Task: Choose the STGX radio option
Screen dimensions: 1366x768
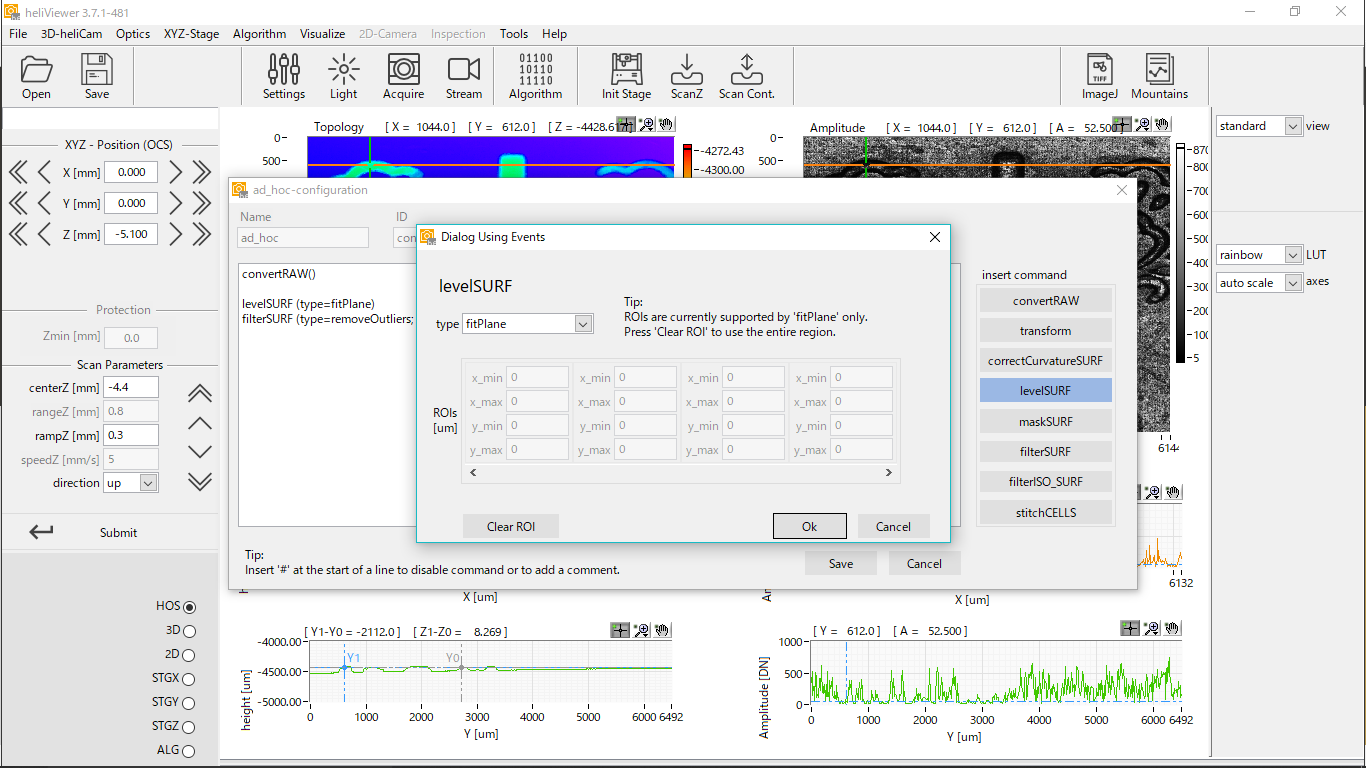Action: [x=189, y=679]
